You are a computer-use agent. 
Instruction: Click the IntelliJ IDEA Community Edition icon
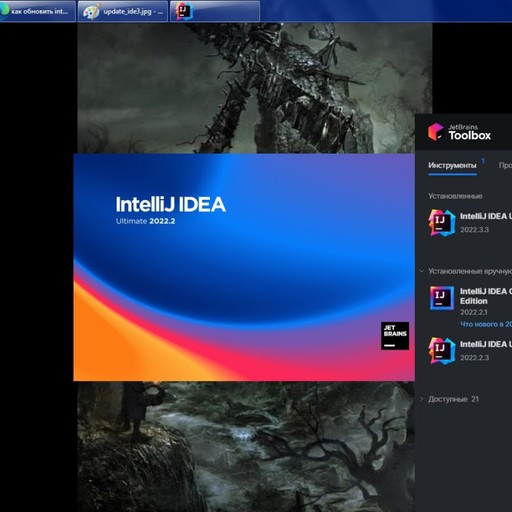click(x=442, y=298)
